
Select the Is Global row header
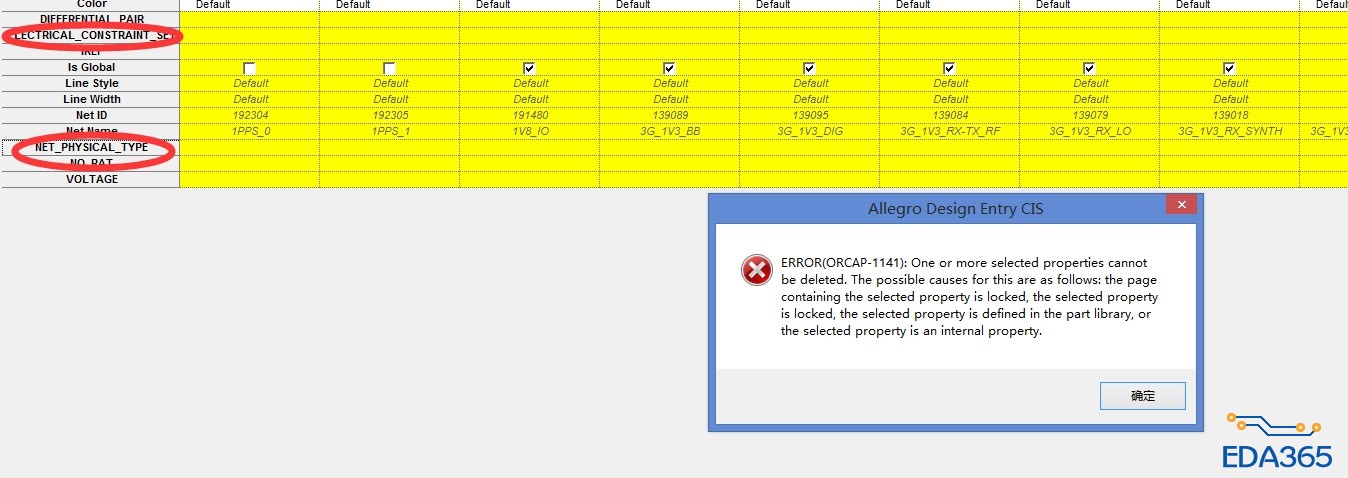[x=91, y=67]
